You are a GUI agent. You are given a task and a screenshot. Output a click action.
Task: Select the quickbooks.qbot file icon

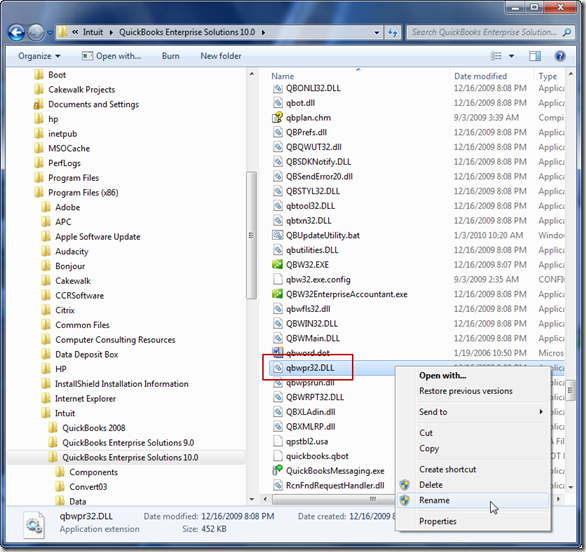tap(277, 456)
